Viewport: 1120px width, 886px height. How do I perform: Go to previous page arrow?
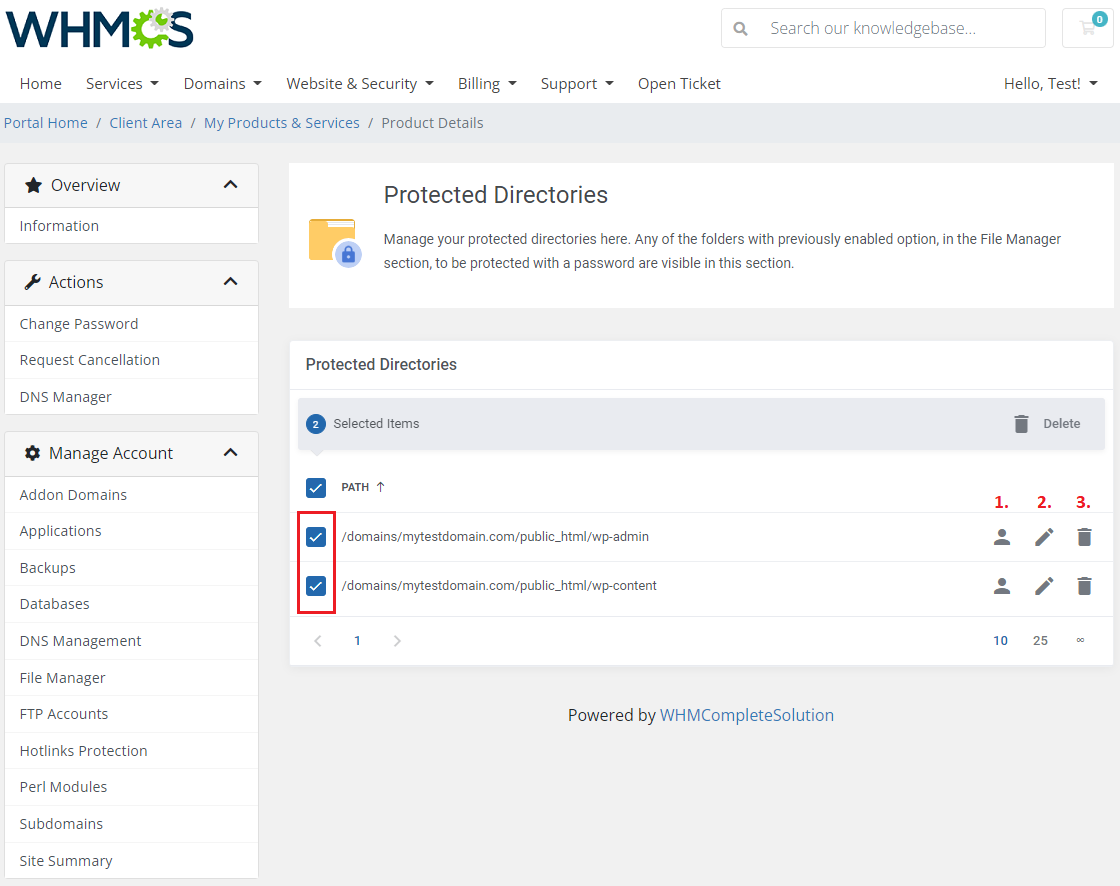tap(318, 640)
